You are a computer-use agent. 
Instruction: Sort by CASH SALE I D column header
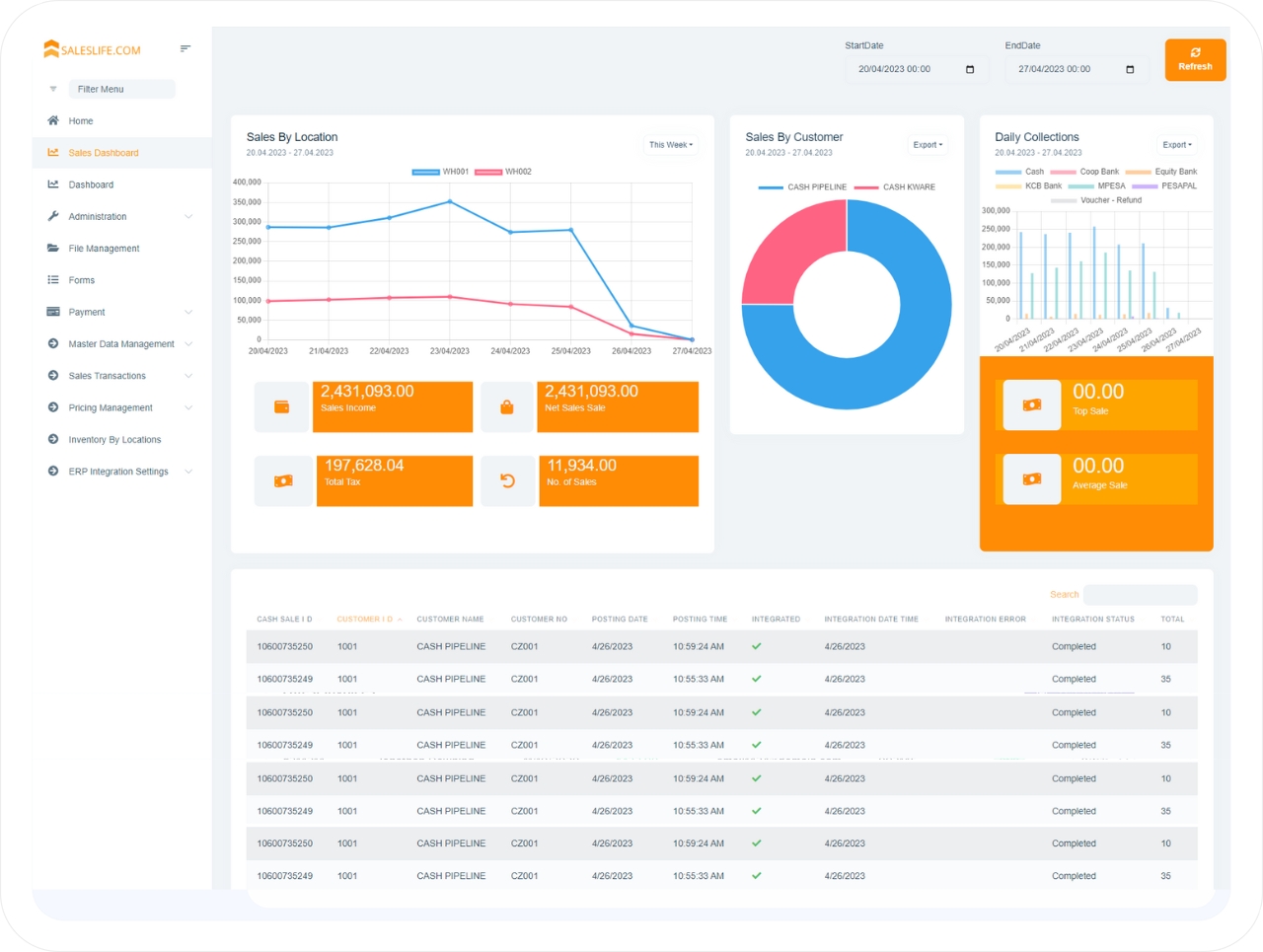[284, 619]
